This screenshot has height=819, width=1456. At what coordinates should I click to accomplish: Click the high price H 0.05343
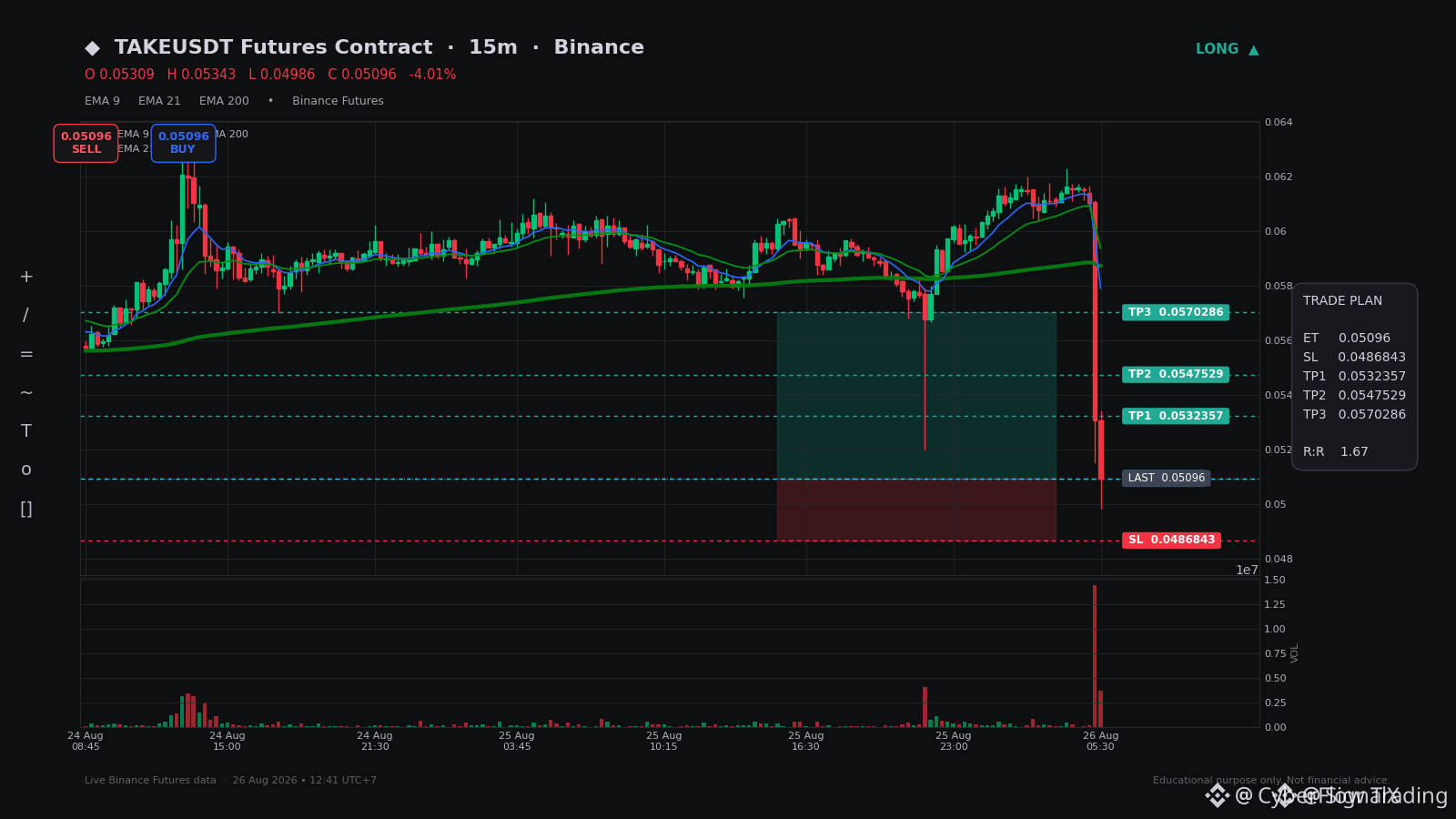tap(201, 75)
